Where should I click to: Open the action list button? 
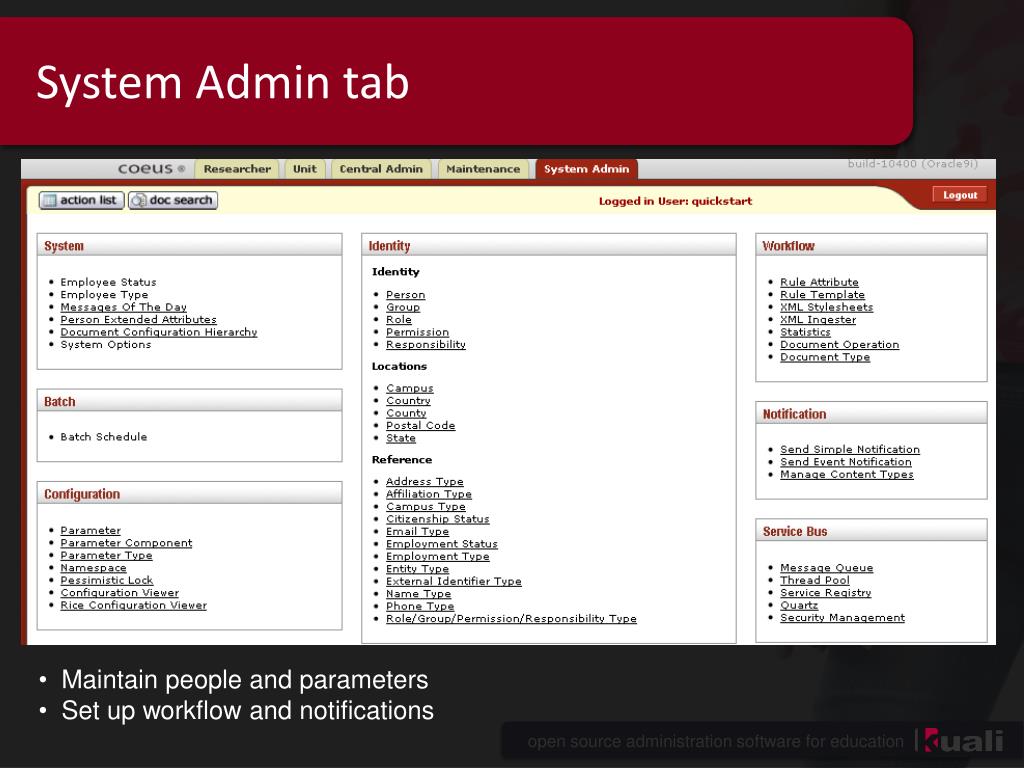[81, 200]
